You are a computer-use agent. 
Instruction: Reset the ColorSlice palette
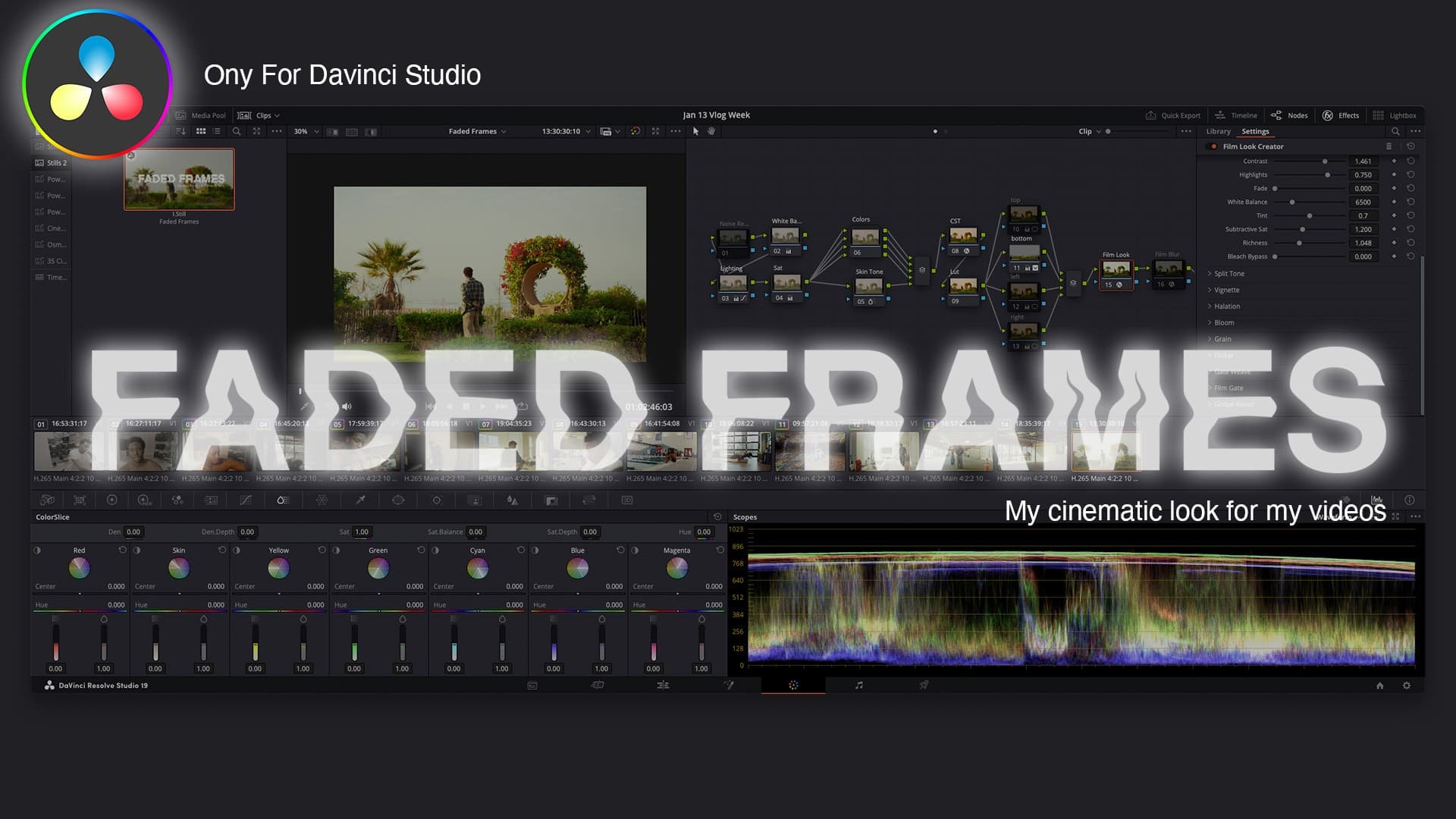[717, 516]
